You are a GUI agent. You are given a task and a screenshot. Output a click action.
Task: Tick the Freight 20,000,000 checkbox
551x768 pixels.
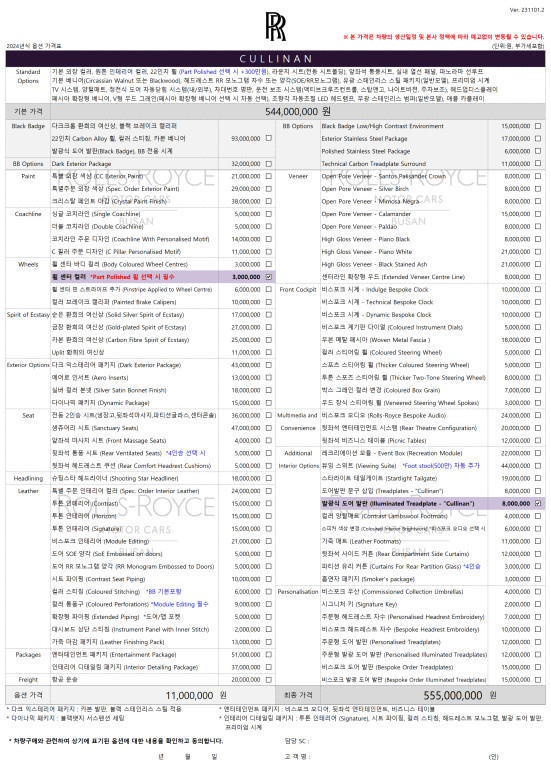268,679
